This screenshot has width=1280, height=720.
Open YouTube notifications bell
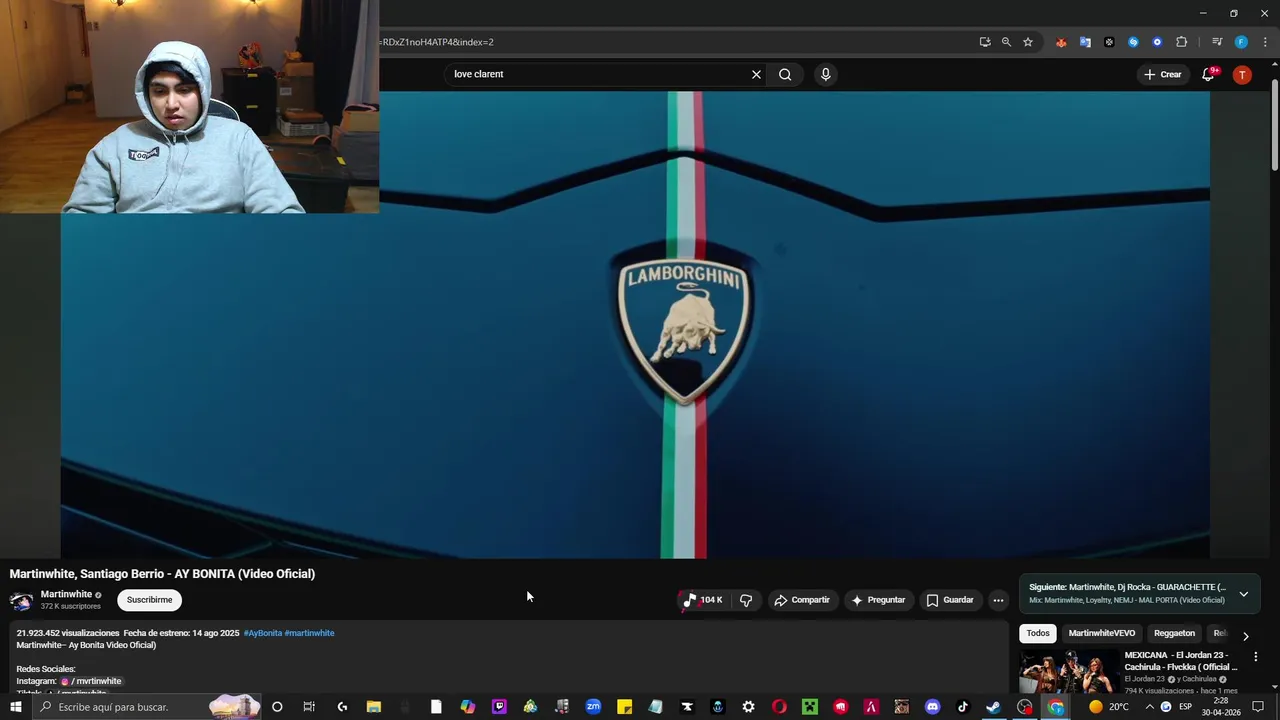[1209, 74]
